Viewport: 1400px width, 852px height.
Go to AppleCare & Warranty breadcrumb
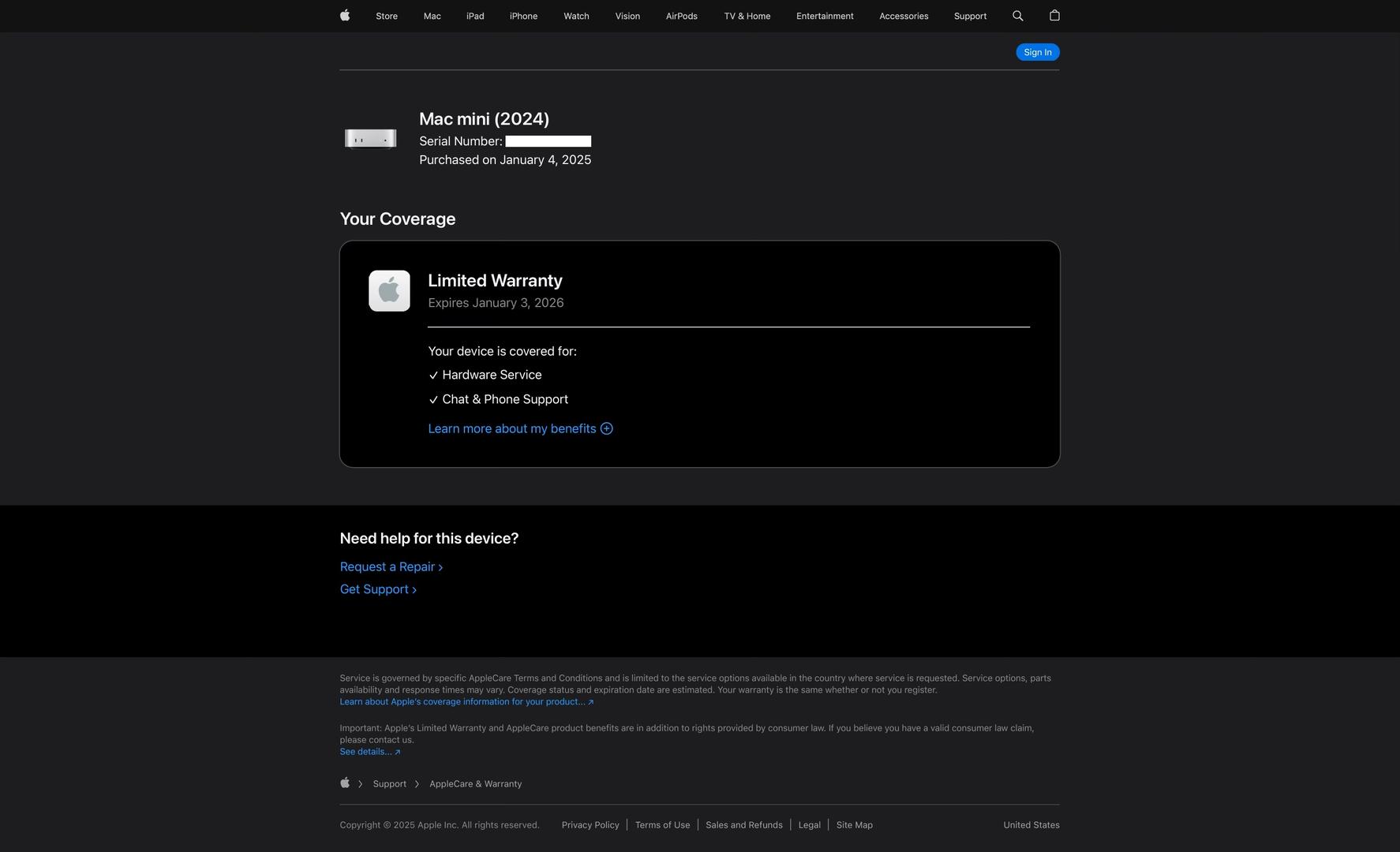[x=476, y=783]
